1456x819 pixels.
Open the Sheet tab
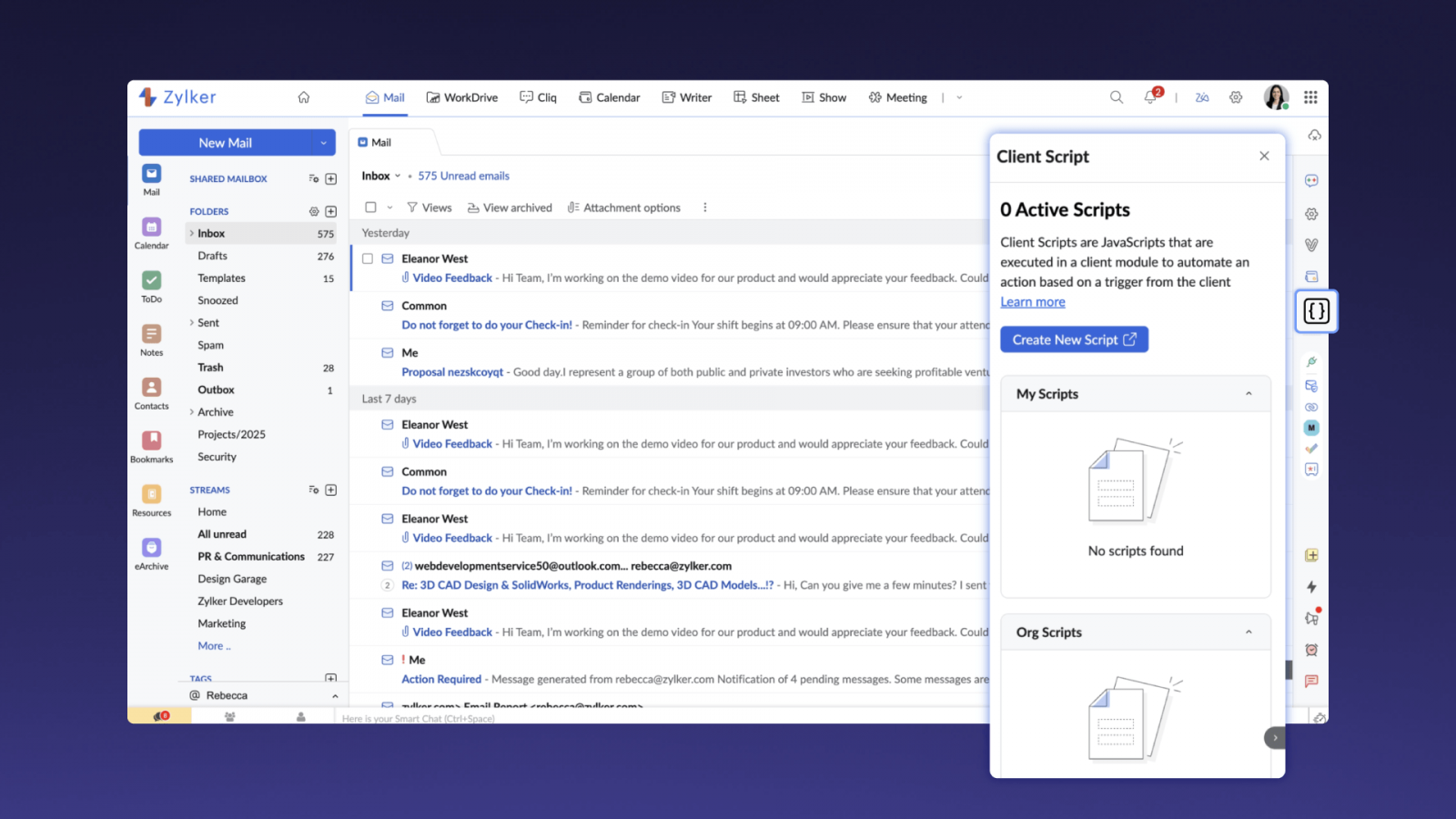(x=756, y=97)
